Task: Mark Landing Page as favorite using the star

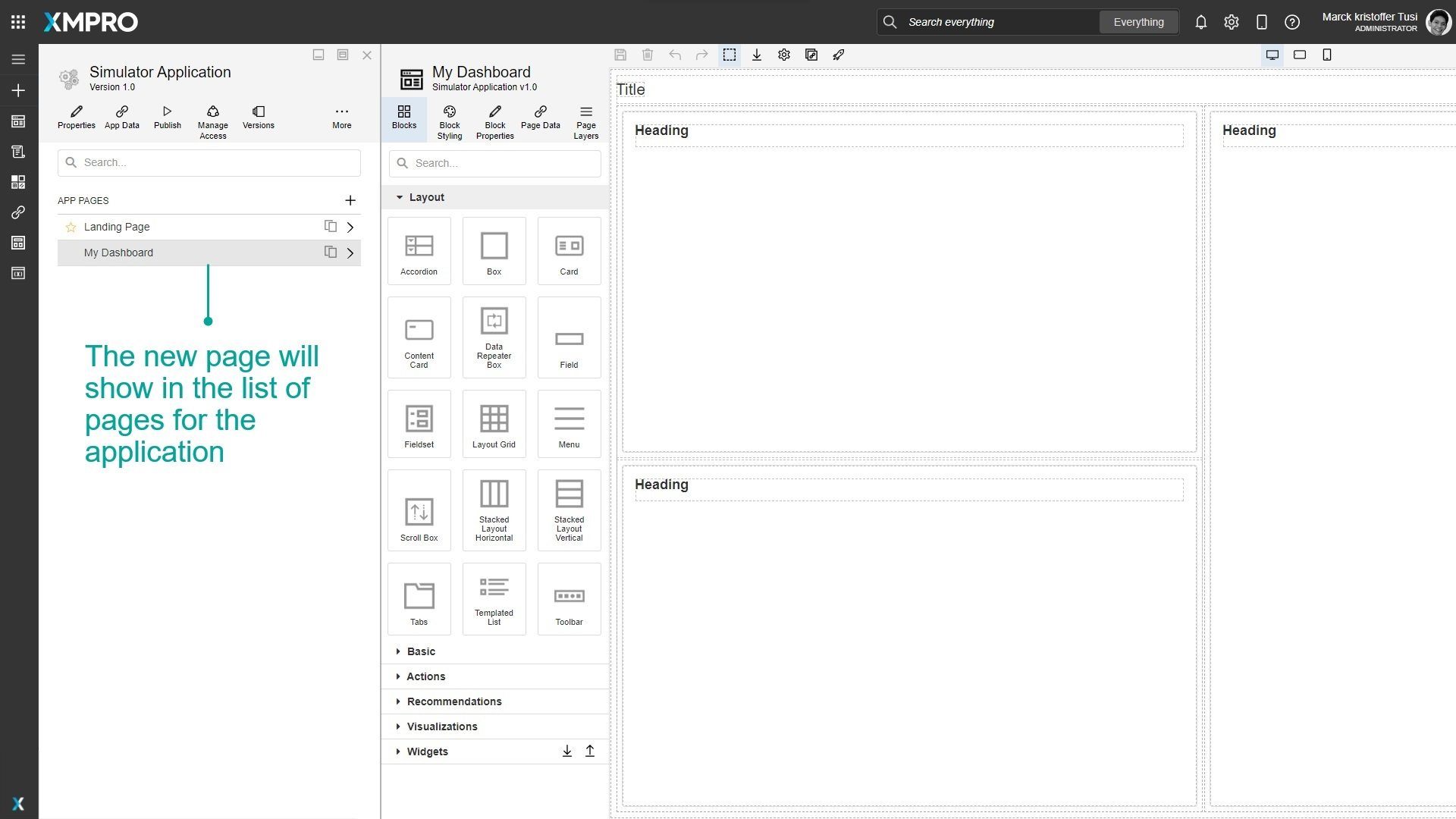Action: [71, 226]
